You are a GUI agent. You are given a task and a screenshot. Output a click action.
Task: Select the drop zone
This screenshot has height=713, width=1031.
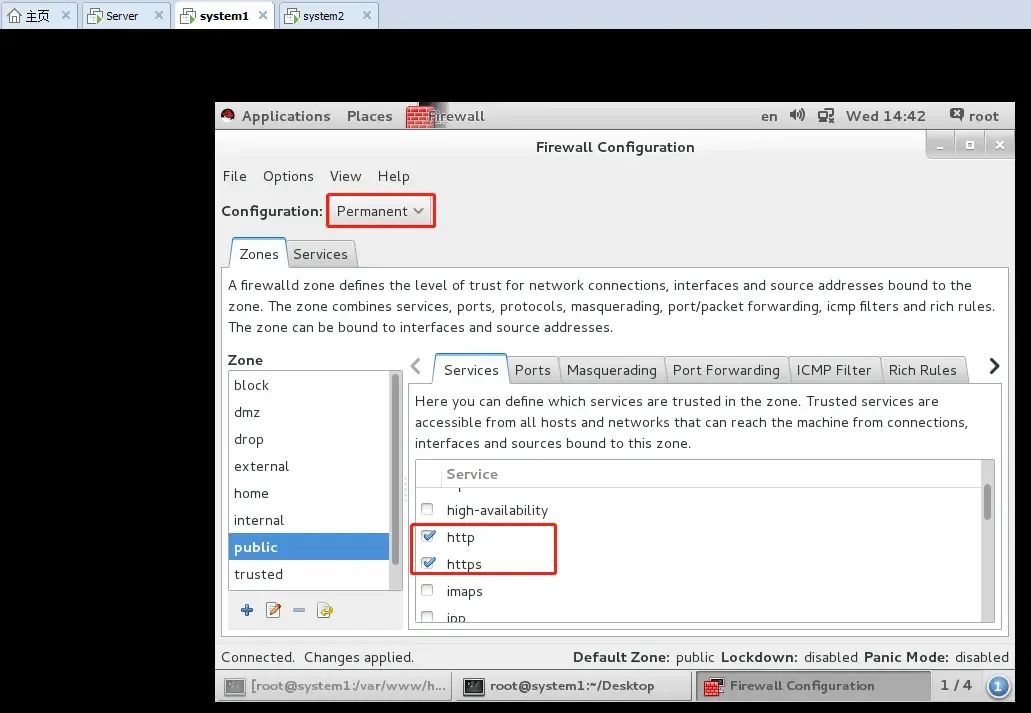tap(309, 439)
